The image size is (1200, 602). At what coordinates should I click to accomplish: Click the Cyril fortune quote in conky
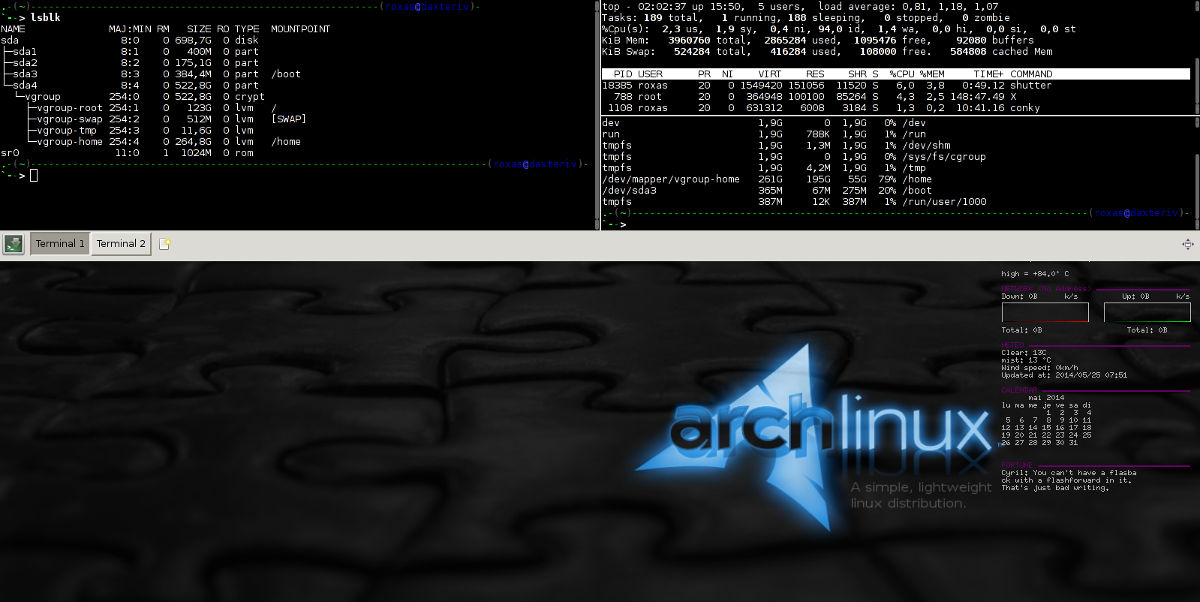pos(1069,479)
